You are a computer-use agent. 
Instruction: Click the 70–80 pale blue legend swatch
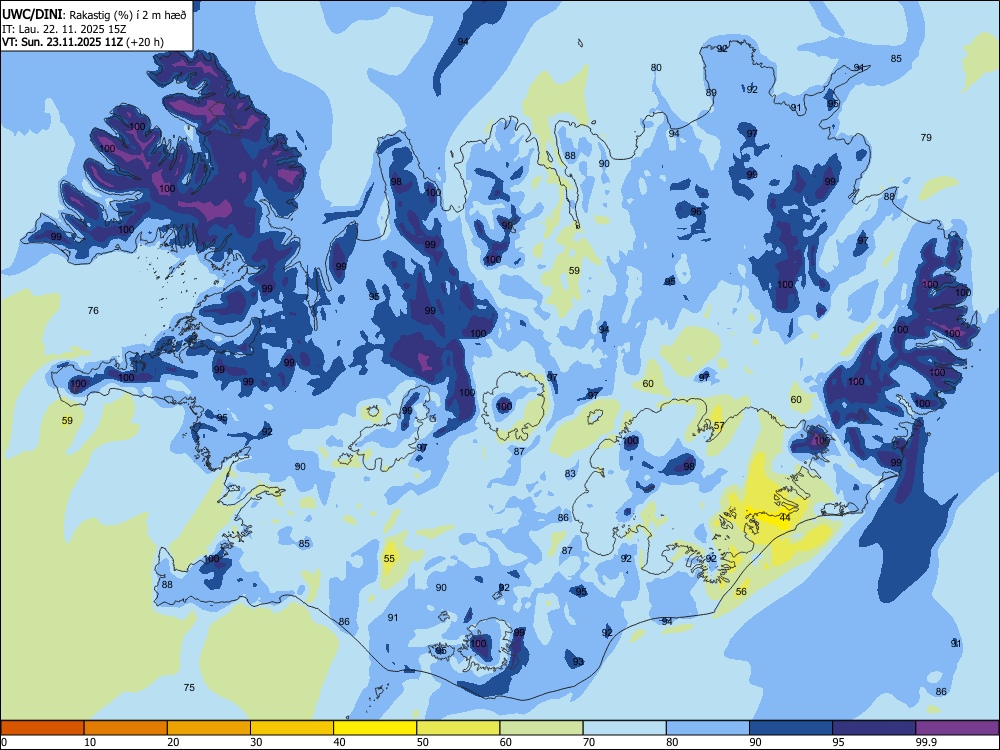(624, 728)
